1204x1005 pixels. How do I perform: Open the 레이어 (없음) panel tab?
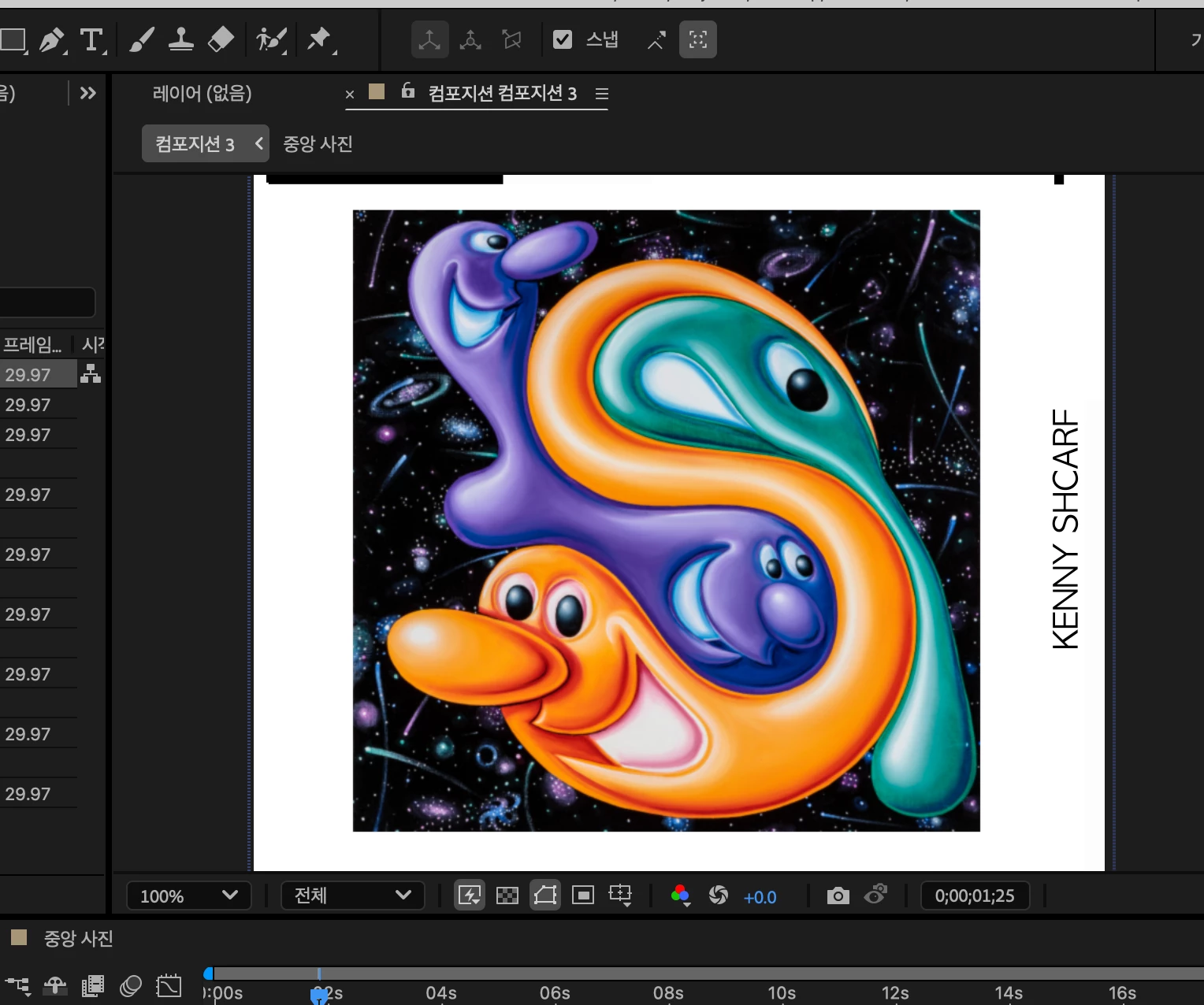point(202,94)
